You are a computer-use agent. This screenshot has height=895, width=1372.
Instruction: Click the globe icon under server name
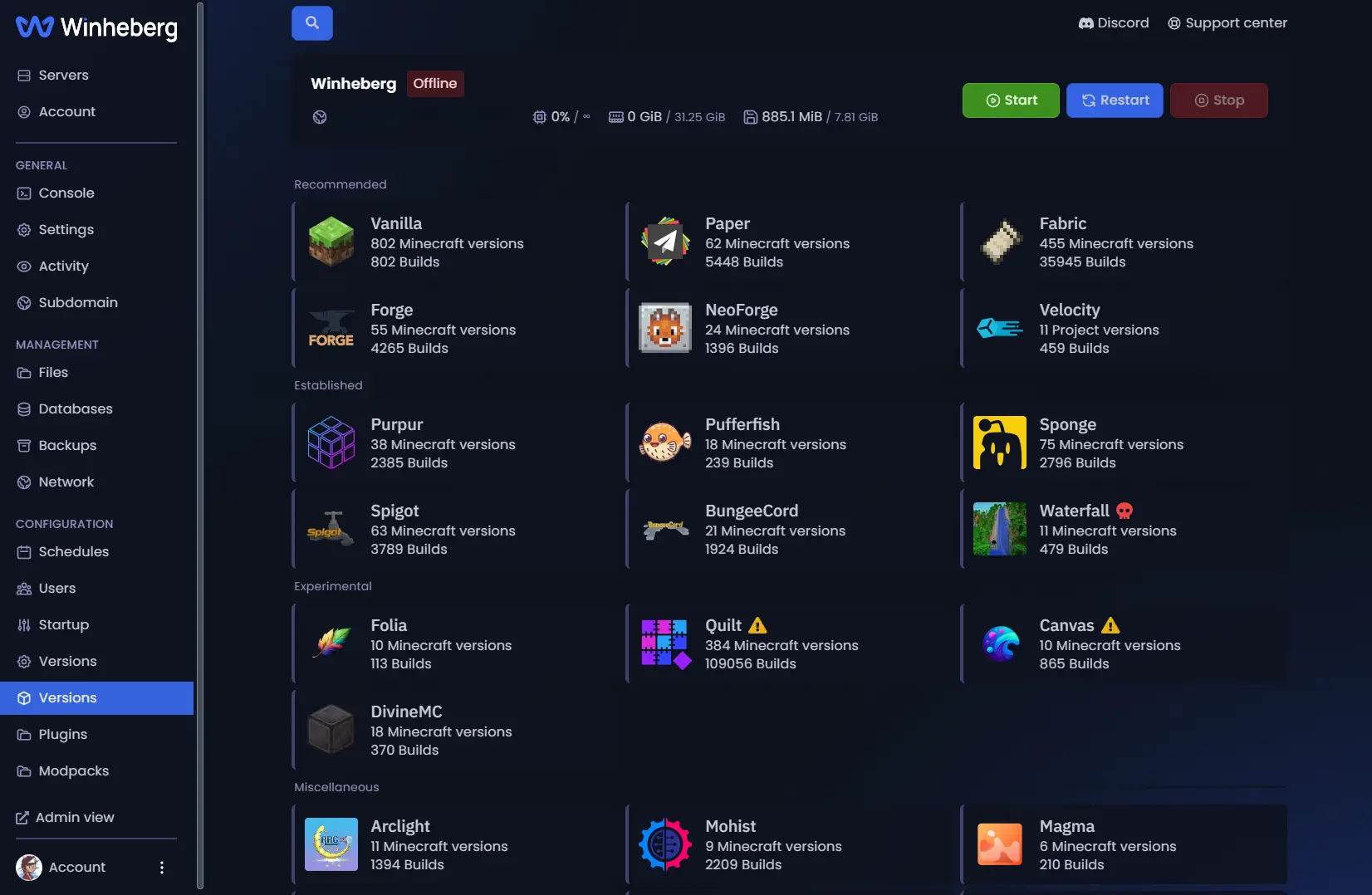coord(320,117)
